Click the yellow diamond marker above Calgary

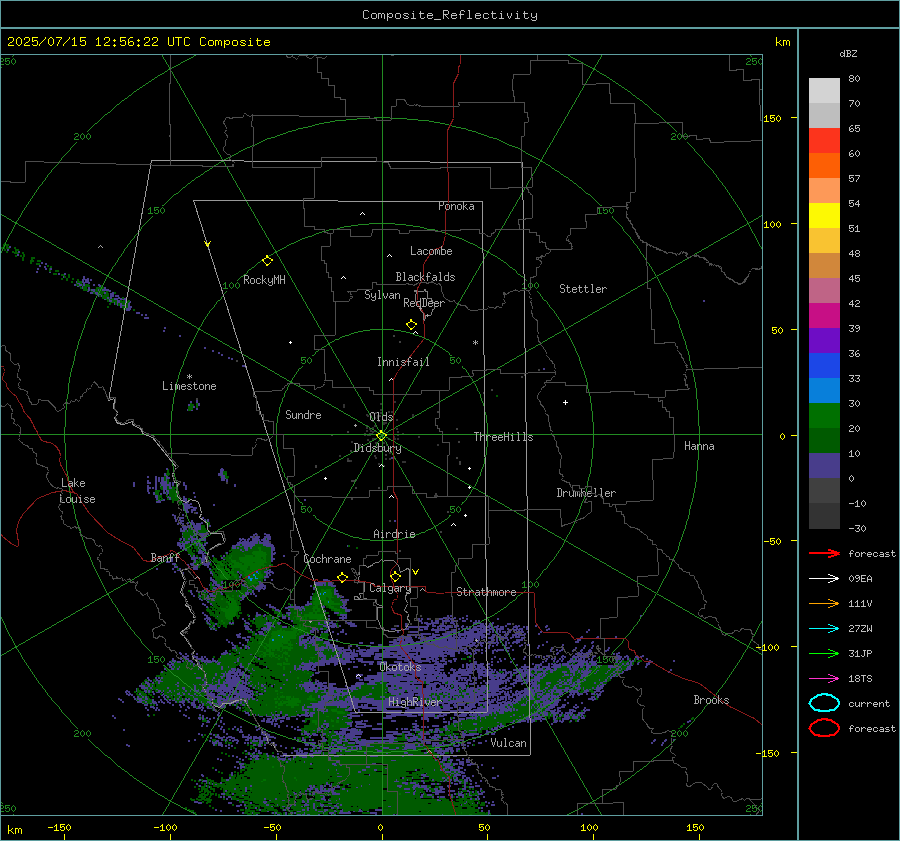point(395,576)
